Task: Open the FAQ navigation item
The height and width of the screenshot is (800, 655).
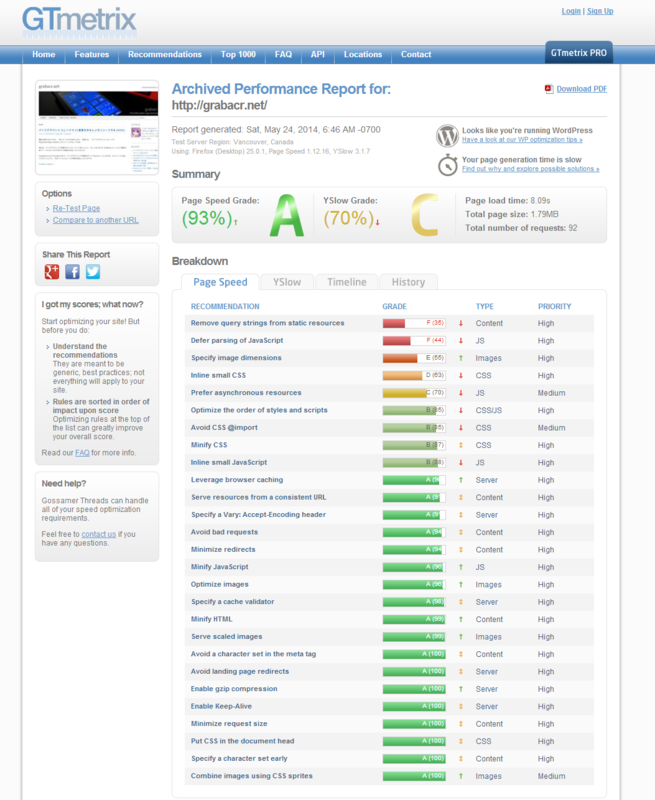Action: 283,55
